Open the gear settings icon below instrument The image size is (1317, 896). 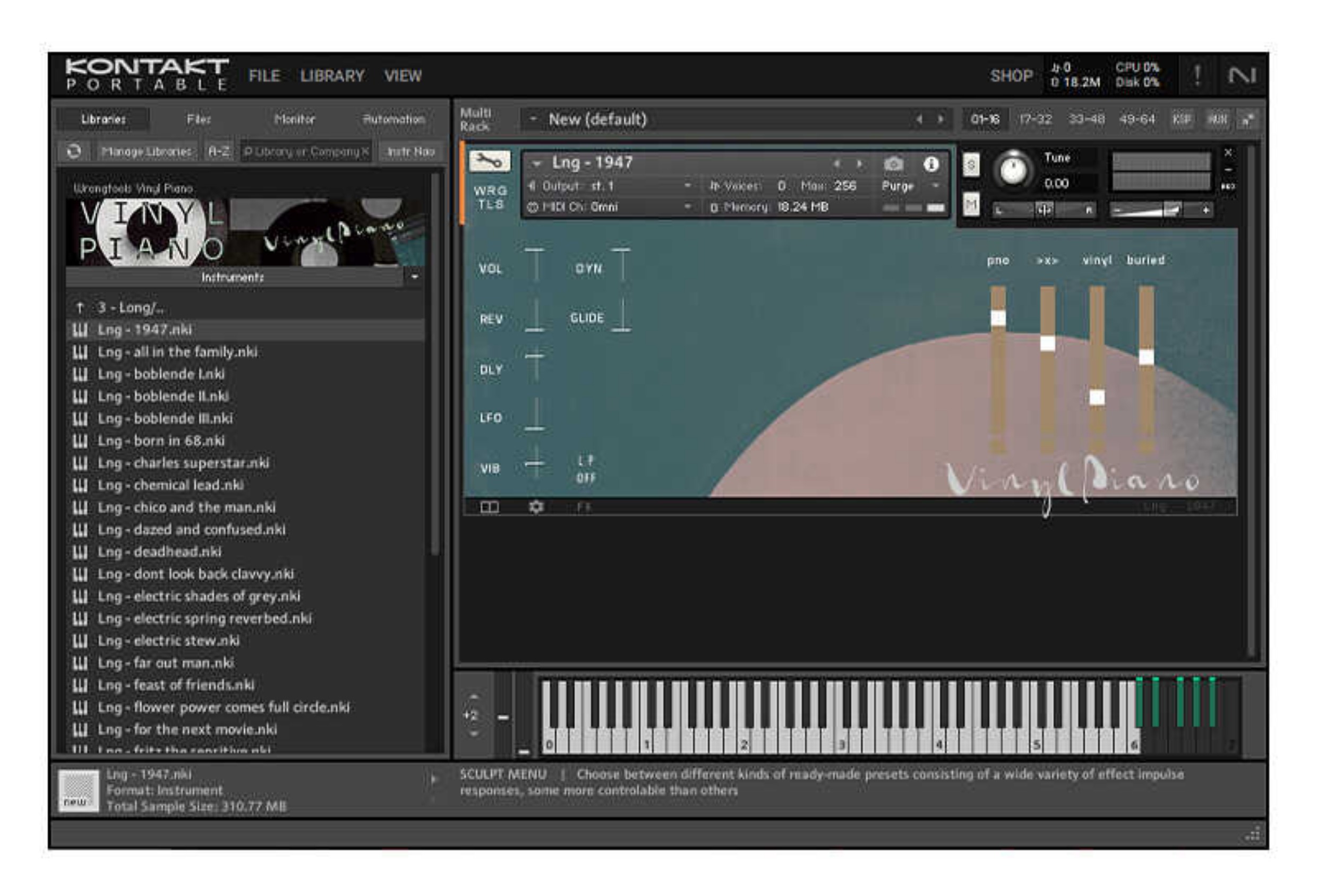tap(535, 507)
